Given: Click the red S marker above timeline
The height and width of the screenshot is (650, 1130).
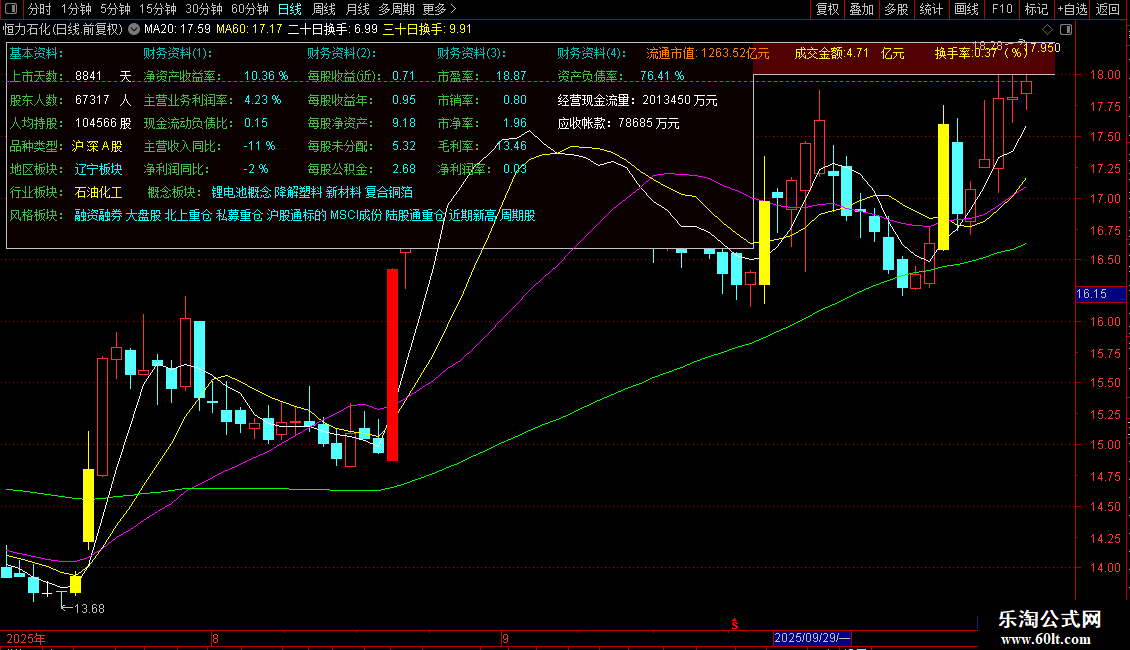Looking at the screenshot, I should [x=734, y=624].
